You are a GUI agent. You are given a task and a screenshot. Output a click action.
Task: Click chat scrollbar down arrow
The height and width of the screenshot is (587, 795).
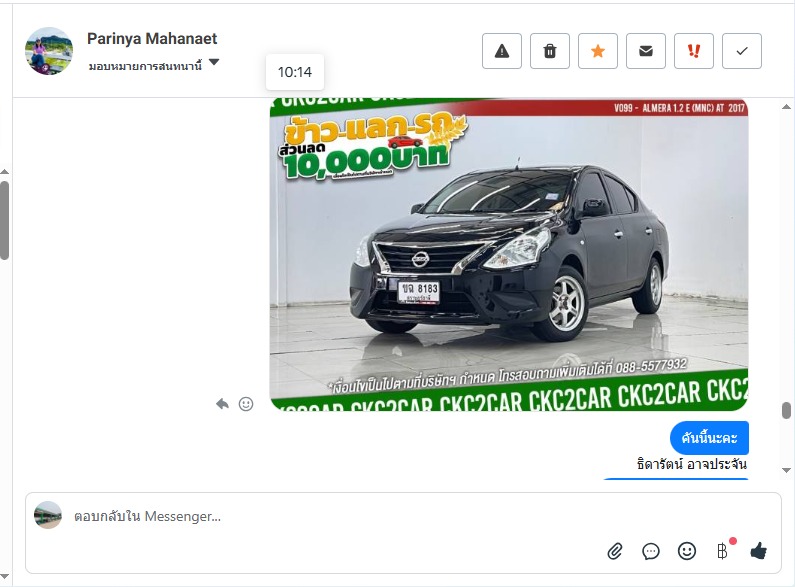coord(786,470)
